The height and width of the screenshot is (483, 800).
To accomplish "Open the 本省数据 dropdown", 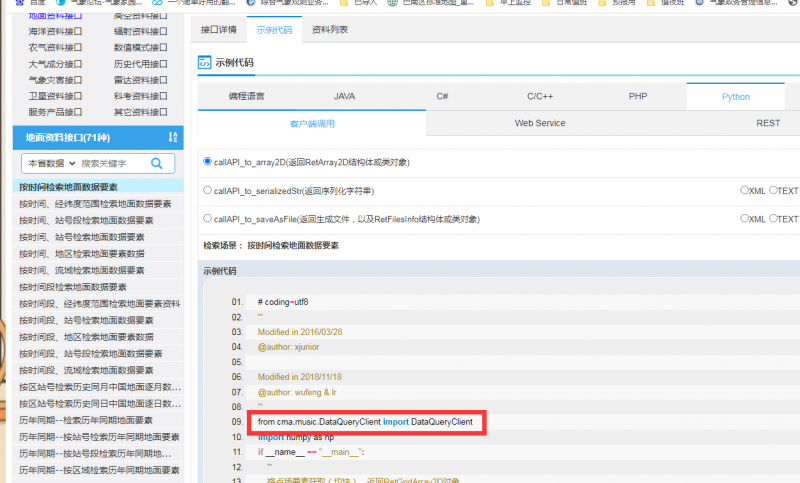I will pyautogui.click(x=50, y=163).
